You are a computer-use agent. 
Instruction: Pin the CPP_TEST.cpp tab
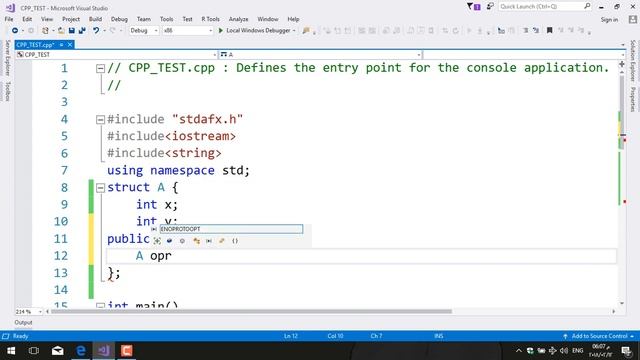(62, 45)
